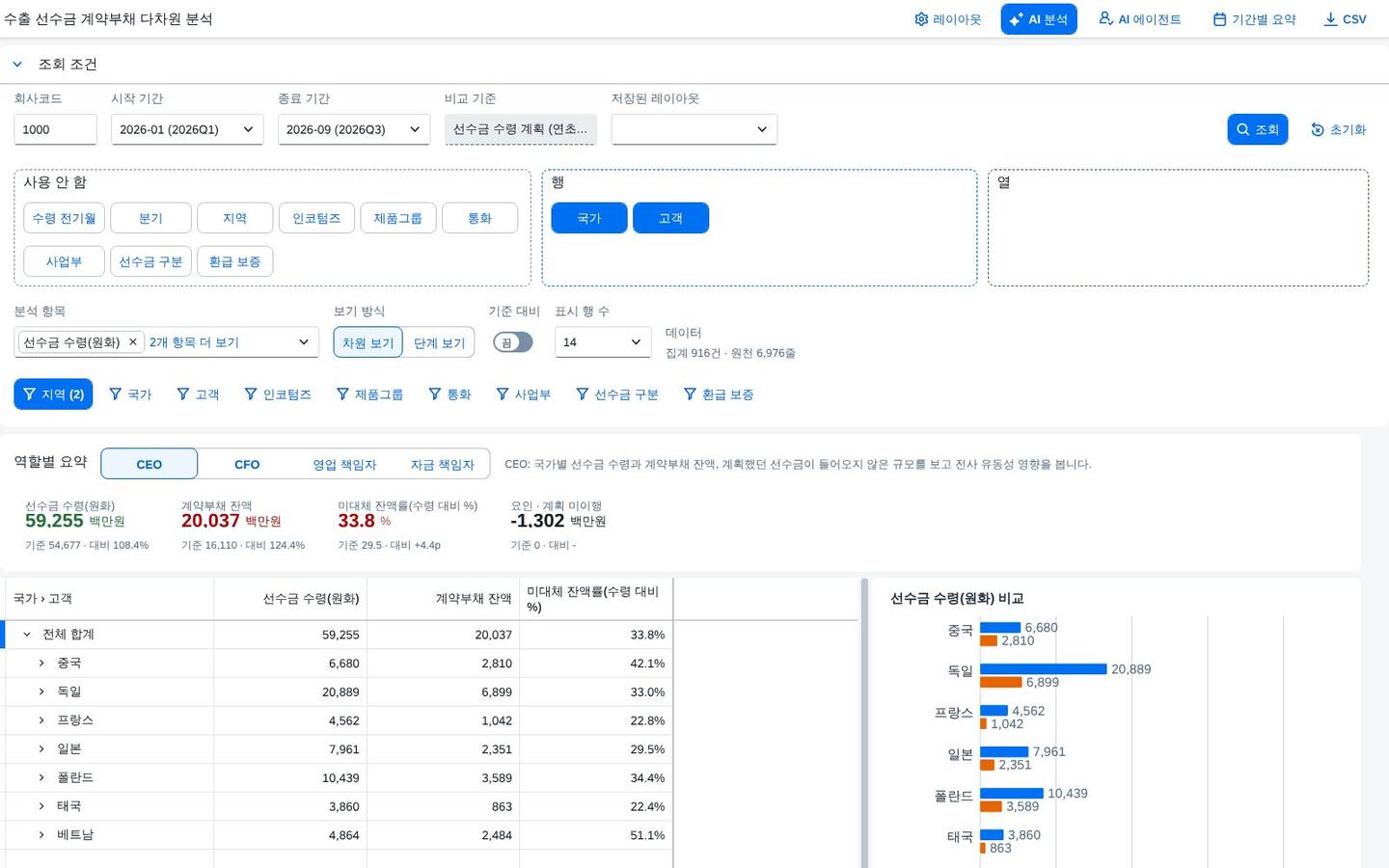Open the 통화 filter funnel

click(x=449, y=394)
